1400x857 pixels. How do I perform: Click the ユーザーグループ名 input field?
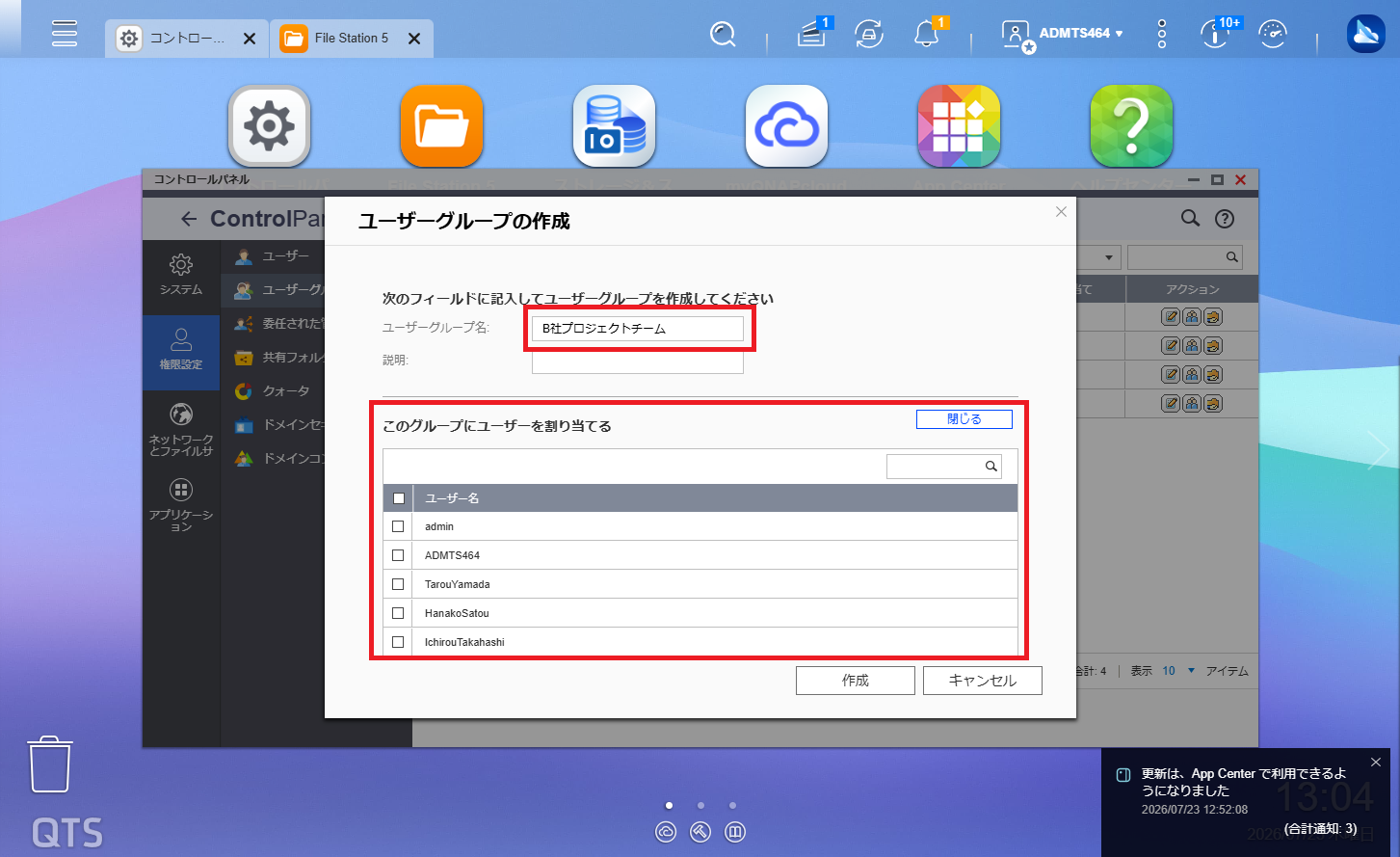638,329
